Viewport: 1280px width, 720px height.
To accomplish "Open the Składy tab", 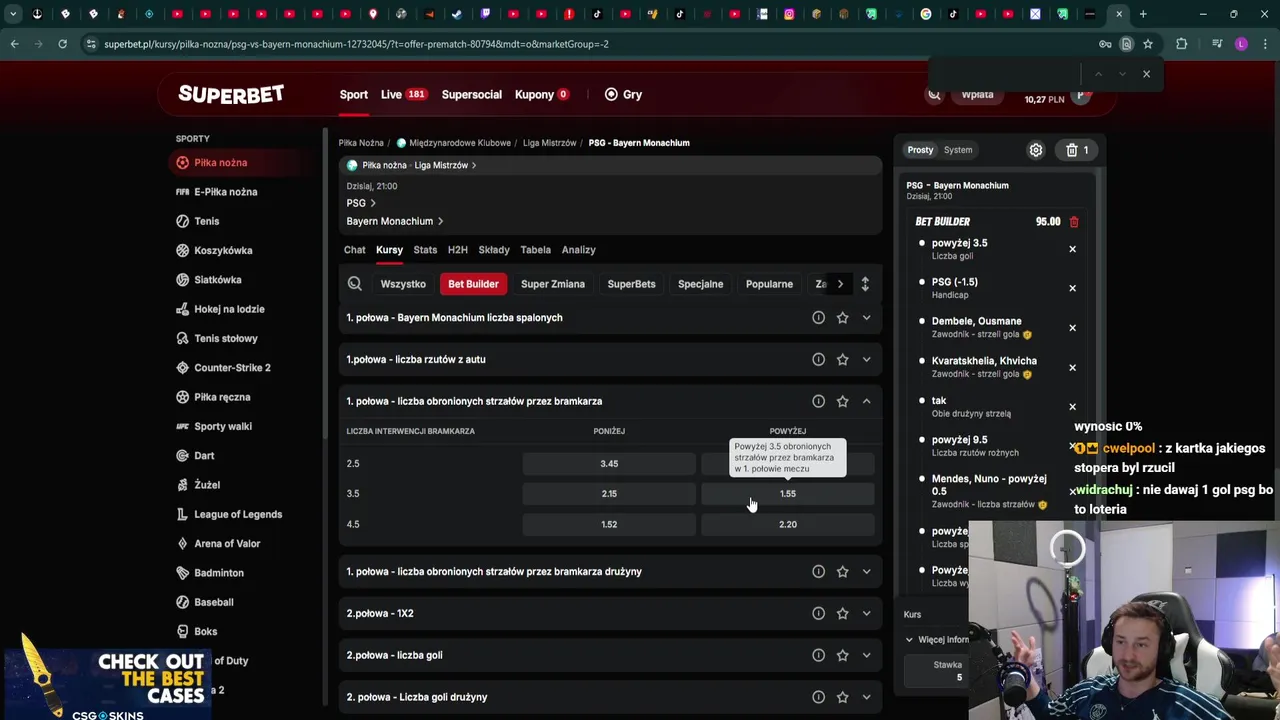I will click(494, 250).
